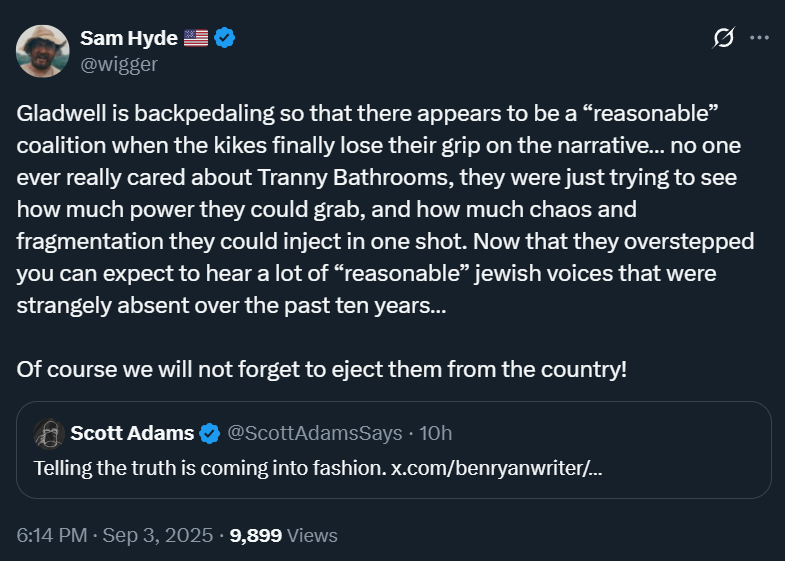
Task: Follow the x.com/benryanwriter link
Action: pyautogui.click(x=499, y=468)
